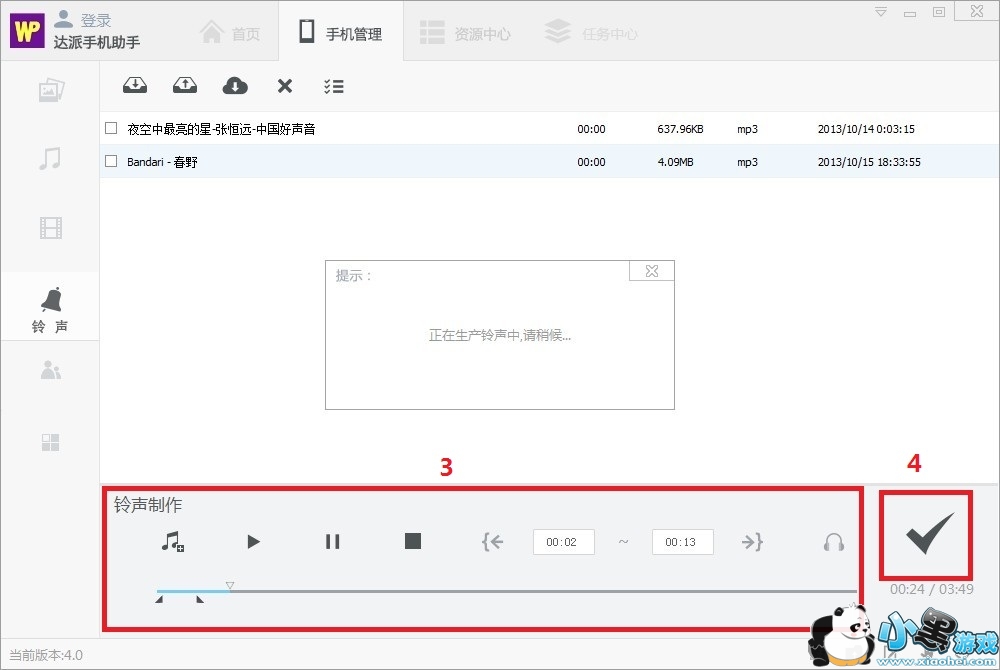
Task: Click the import-to-phone tray icon
Action: pyautogui.click(x=135, y=85)
